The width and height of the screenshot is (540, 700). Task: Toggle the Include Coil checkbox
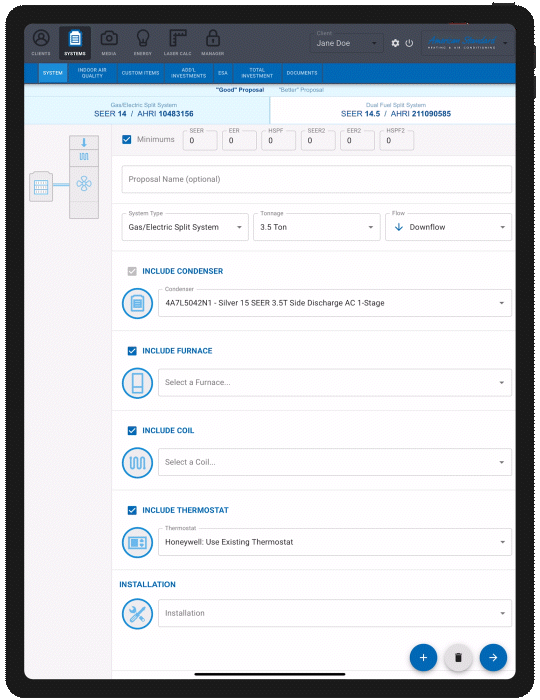(x=132, y=430)
